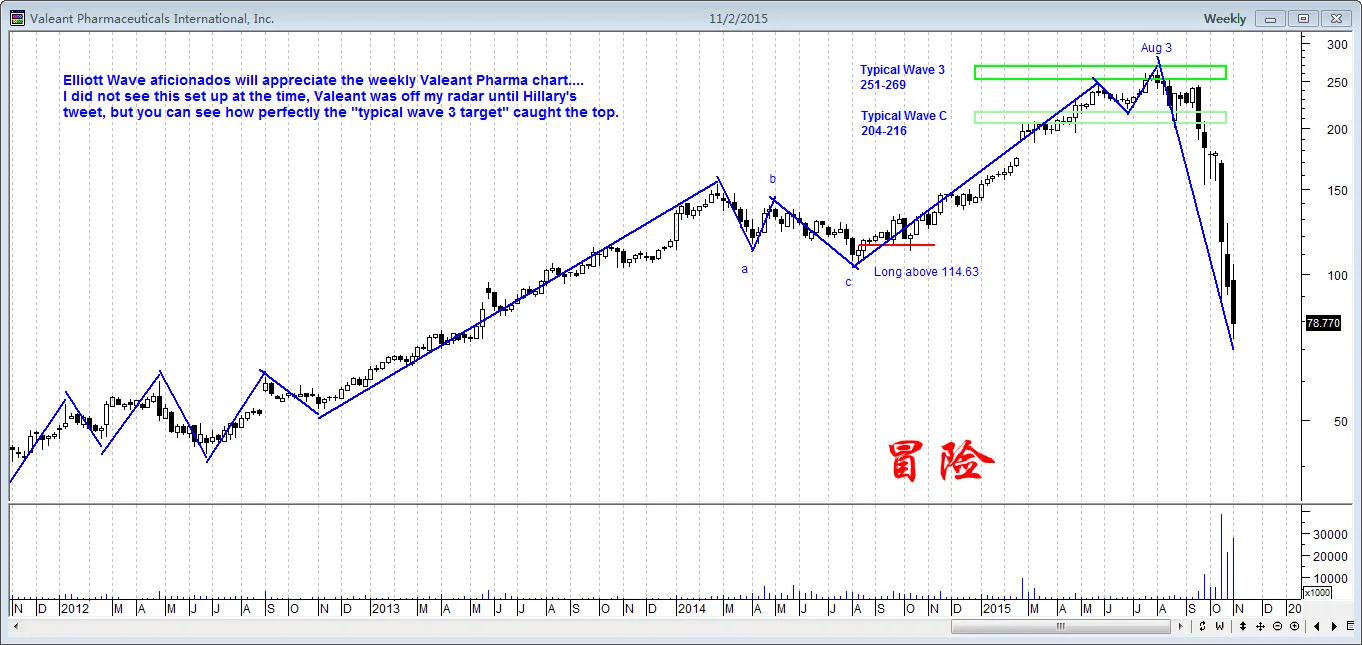This screenshot has height=645, width=1362.
Task: Click the 78.770 last price tag
Action: (x=1323, y=323)
